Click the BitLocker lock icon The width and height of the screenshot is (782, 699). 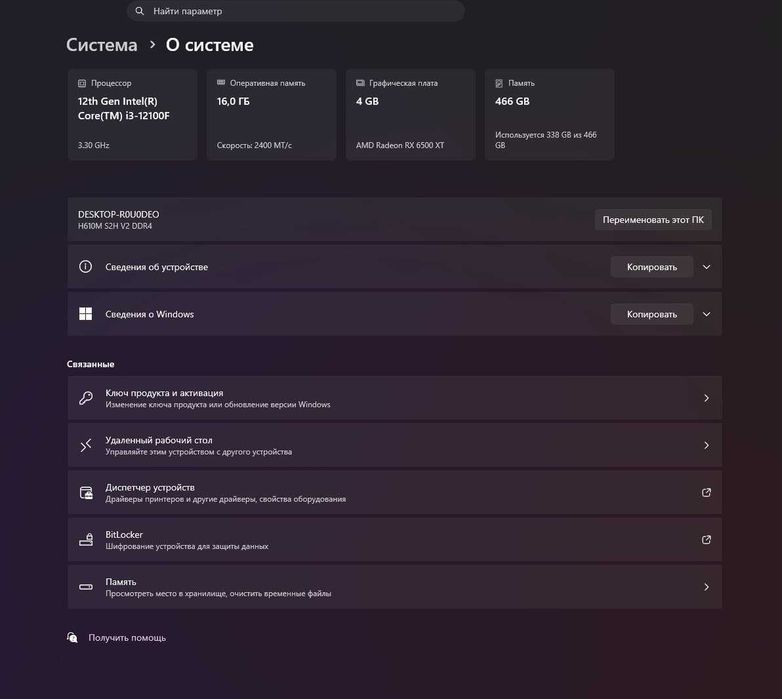[x=86, y=539]
